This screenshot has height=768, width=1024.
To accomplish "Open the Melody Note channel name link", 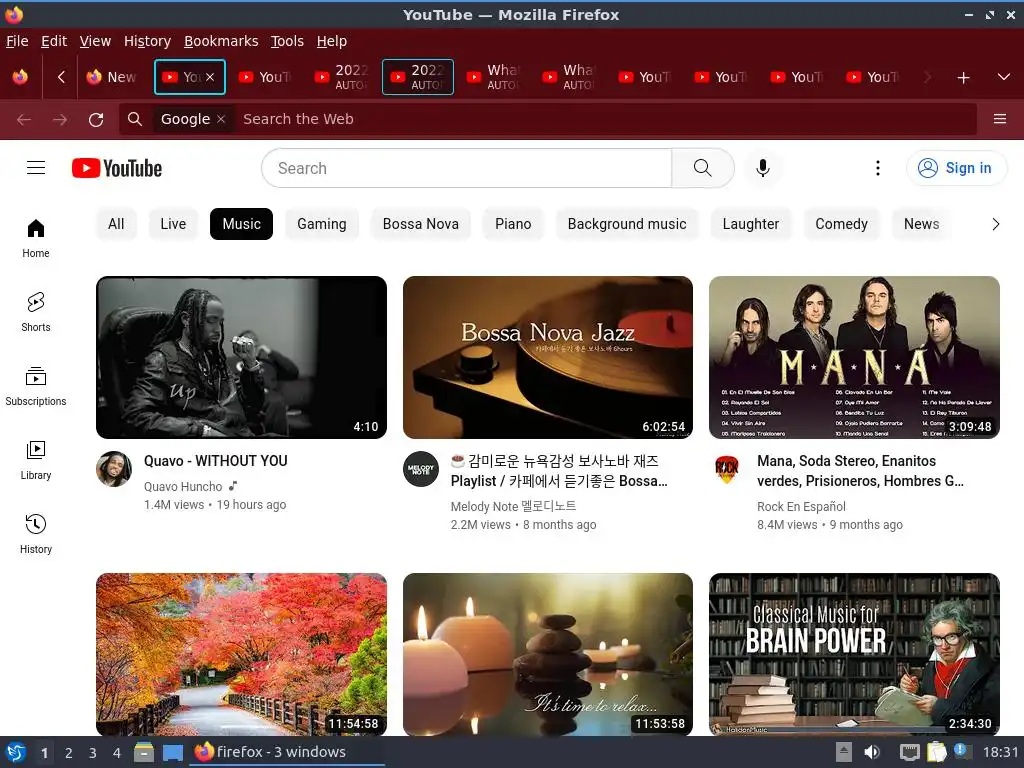I will (x=513, y=506).
